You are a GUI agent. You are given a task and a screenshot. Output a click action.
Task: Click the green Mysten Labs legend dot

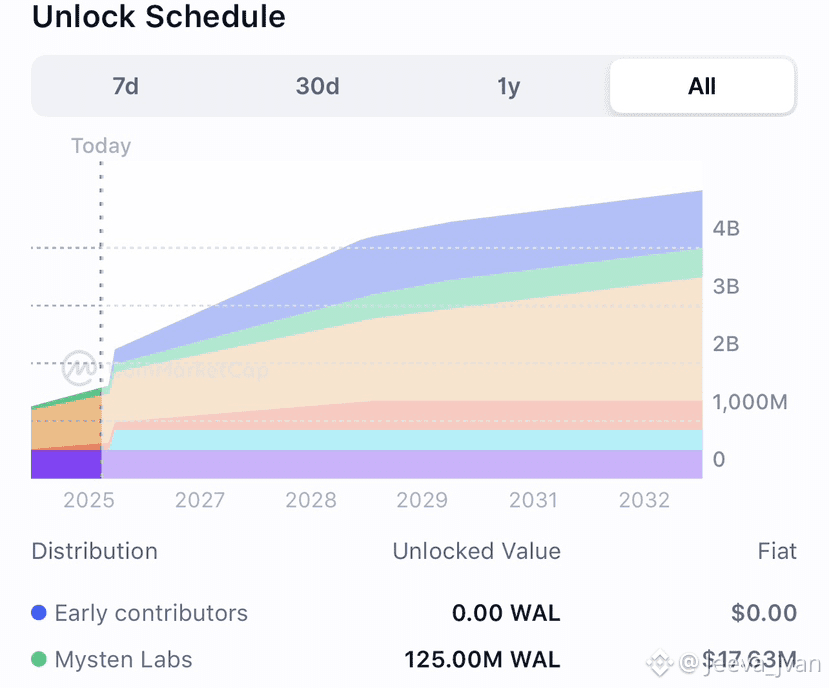[39, 660]
